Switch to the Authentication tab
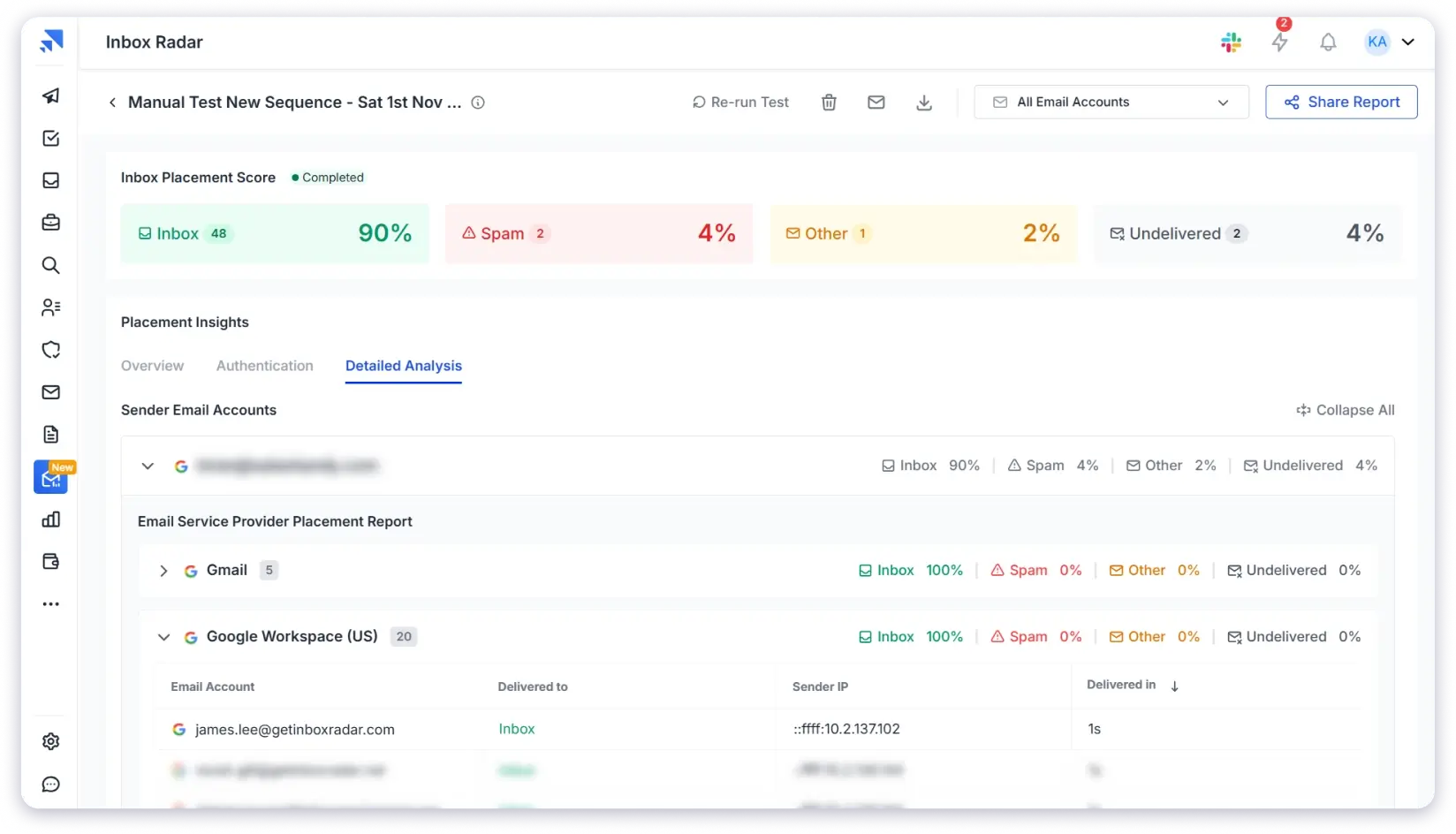 pyautogui.click(x=264, y=366)
